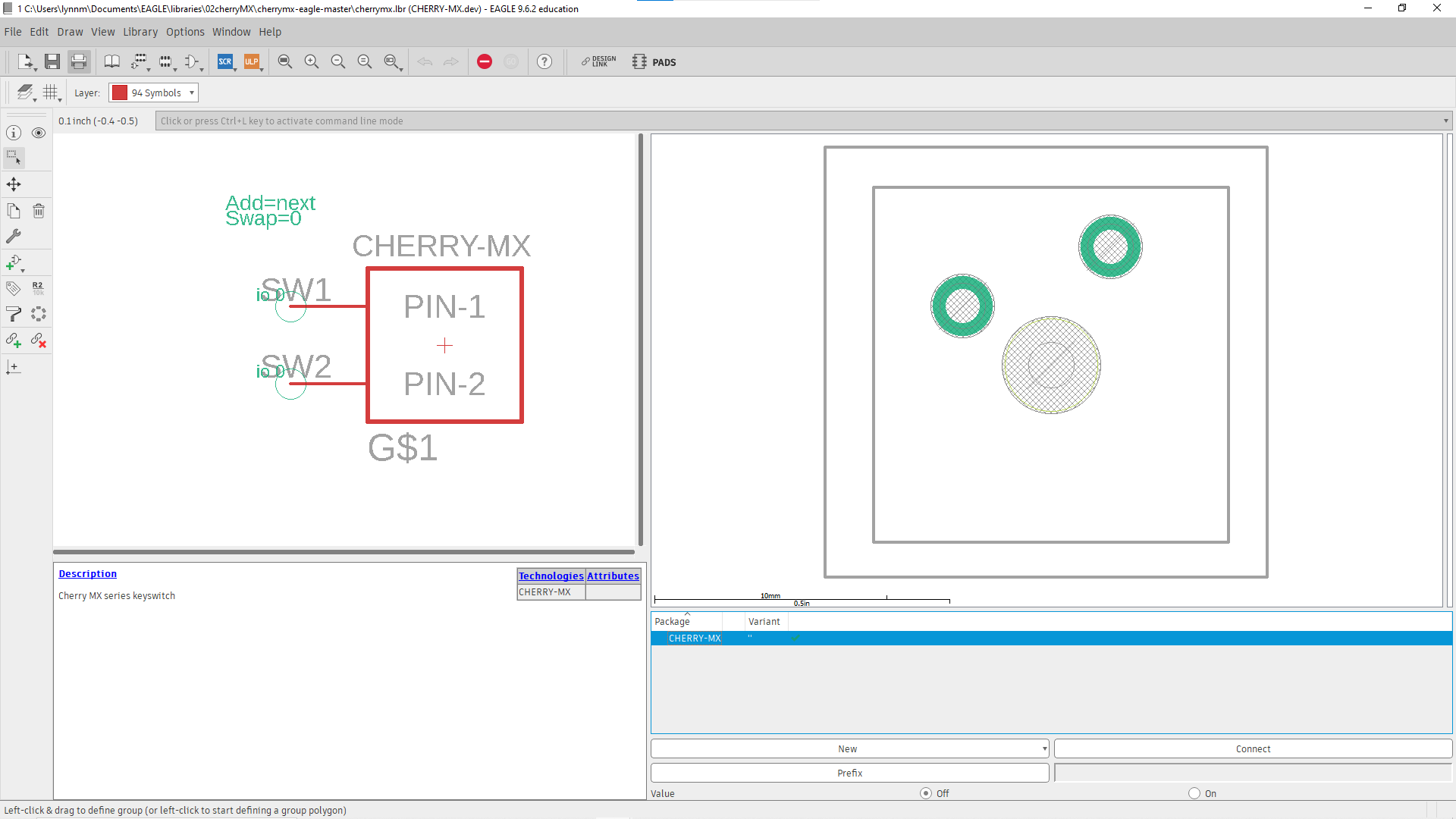Open the Zoom select dropdown icon
The image size is (1456, 819).
[392, 62]
